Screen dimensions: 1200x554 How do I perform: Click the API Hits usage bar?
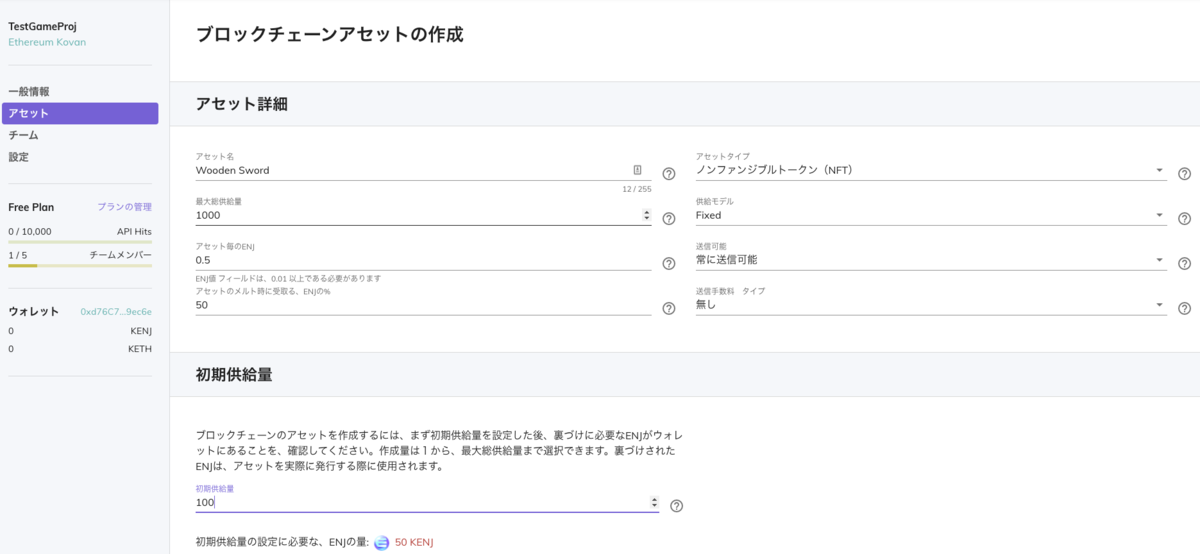(80, 242)
